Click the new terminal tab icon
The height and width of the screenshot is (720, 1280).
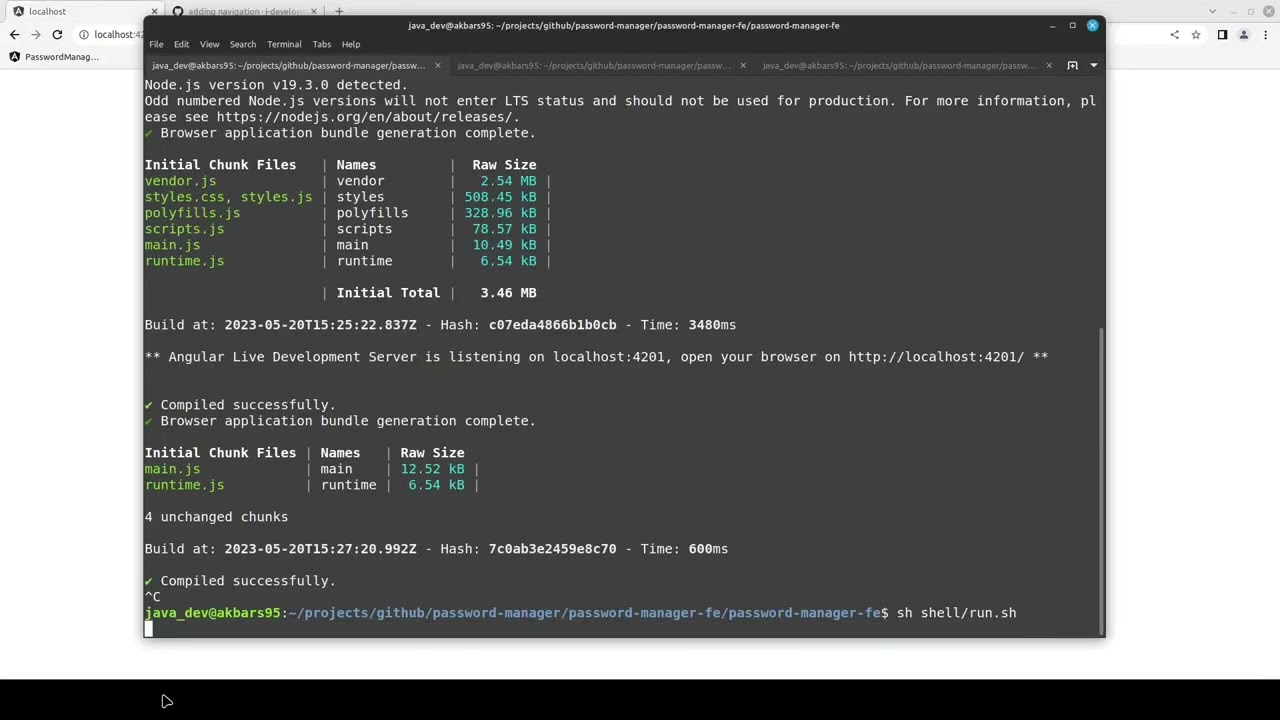coord(1072,65)
